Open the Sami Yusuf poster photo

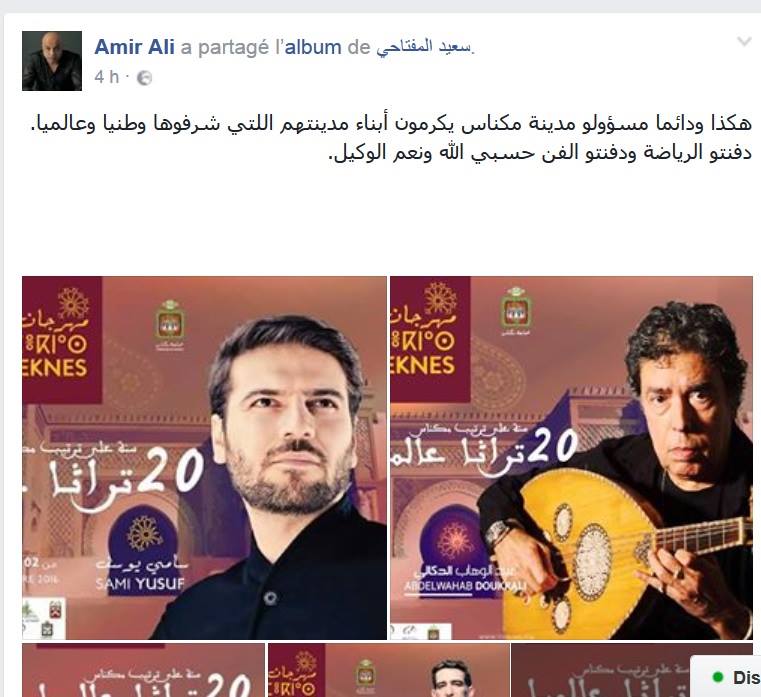(204, 458)
